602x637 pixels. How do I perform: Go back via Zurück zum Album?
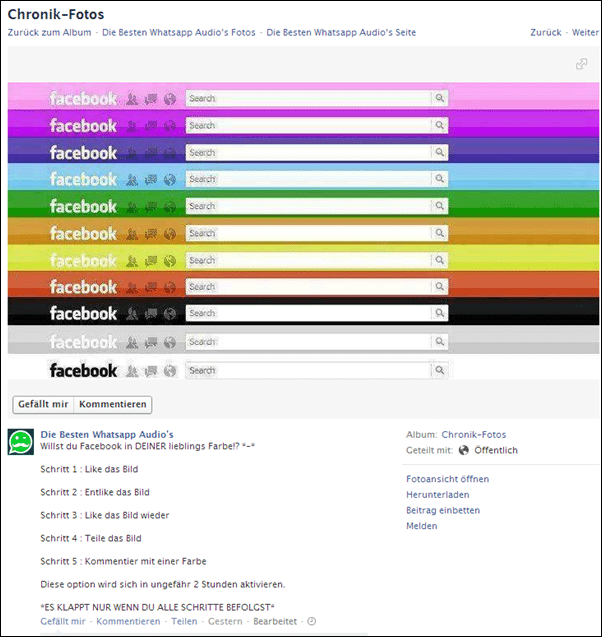pyautogui.click(x=50, y=32)
